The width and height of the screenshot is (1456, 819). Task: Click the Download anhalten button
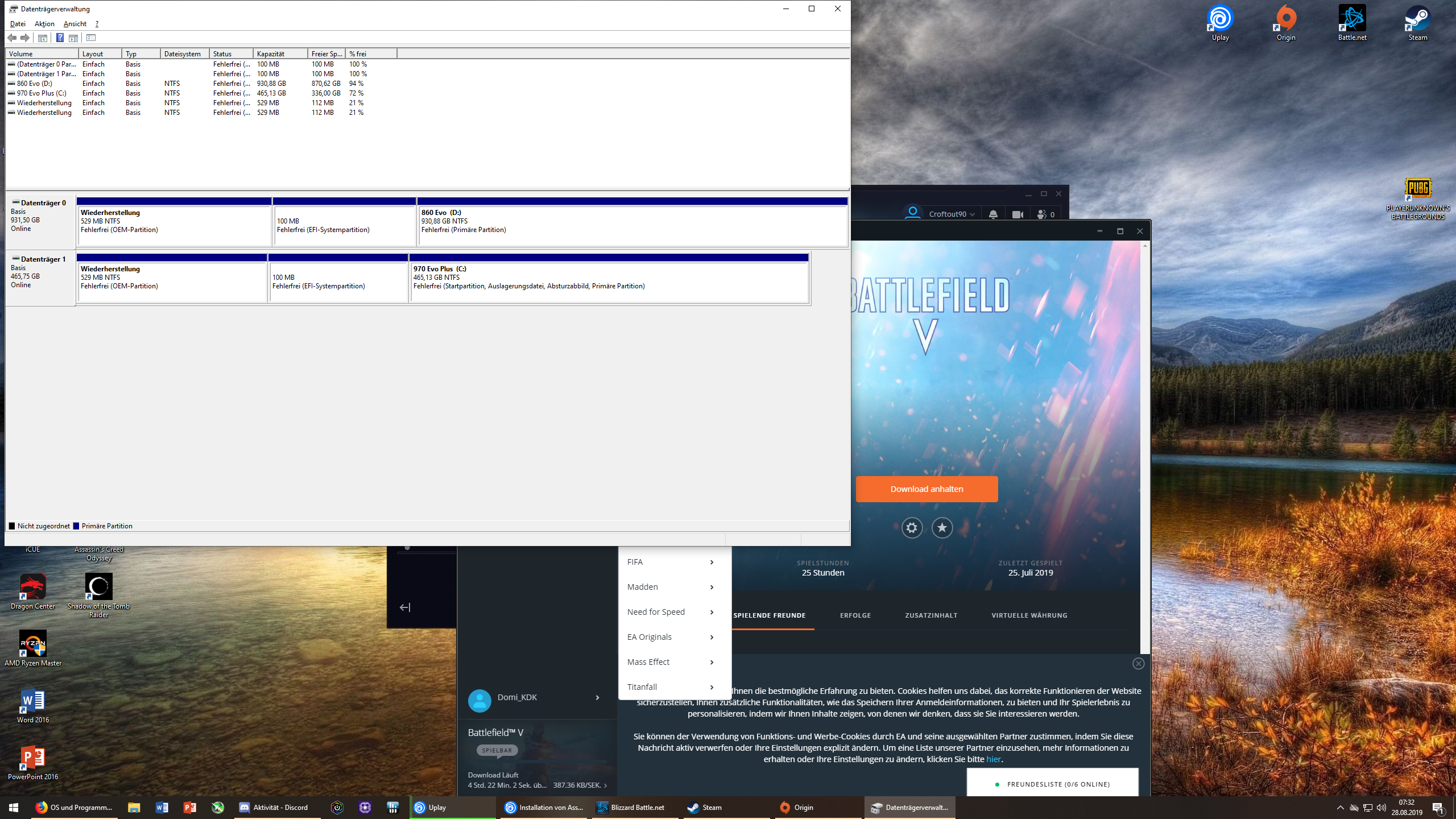click(x=926, y=489)
